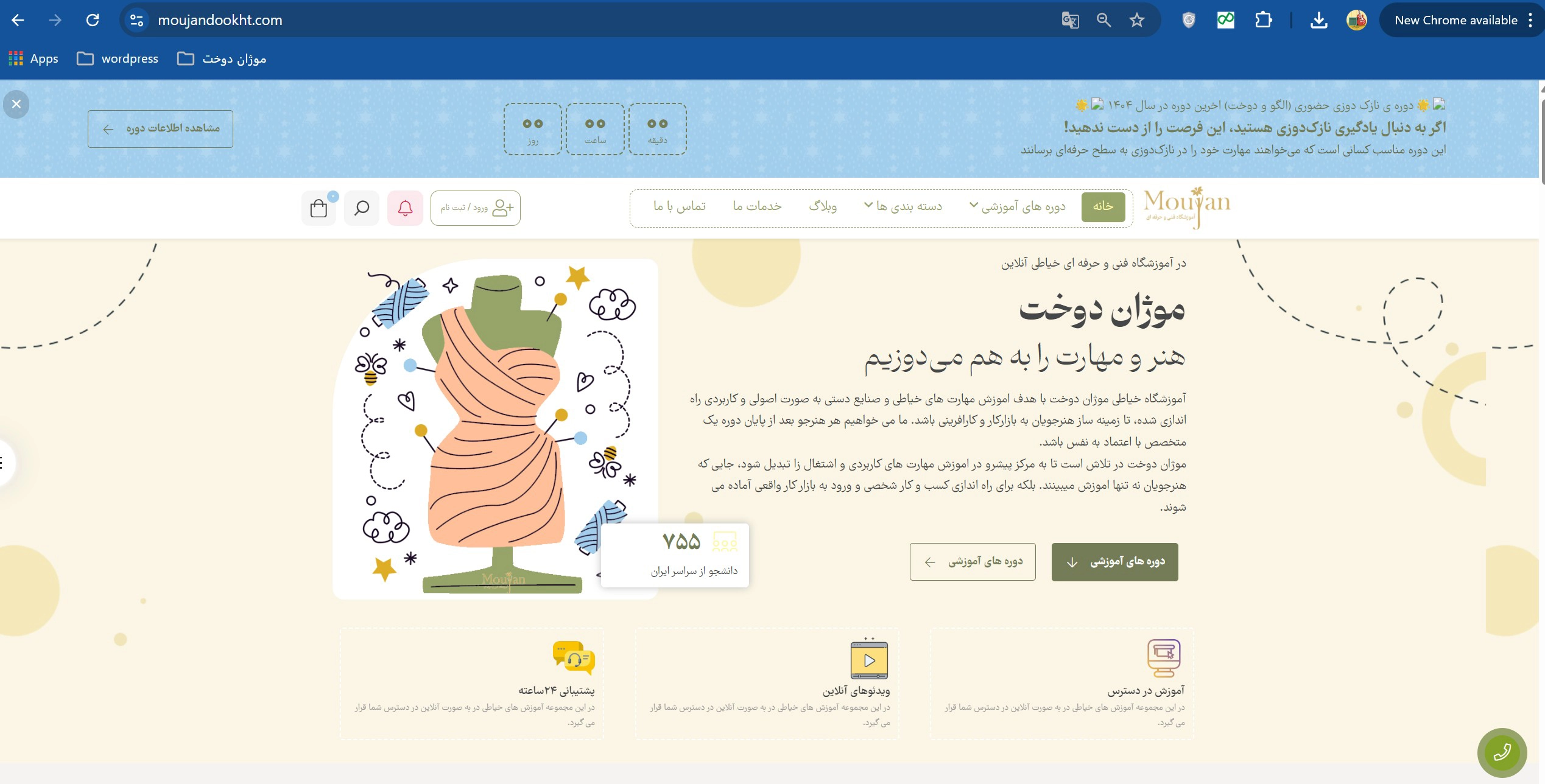Click the outlined دوره های آموزشی button
1545x784 pixels.
(x=973, y=562)
